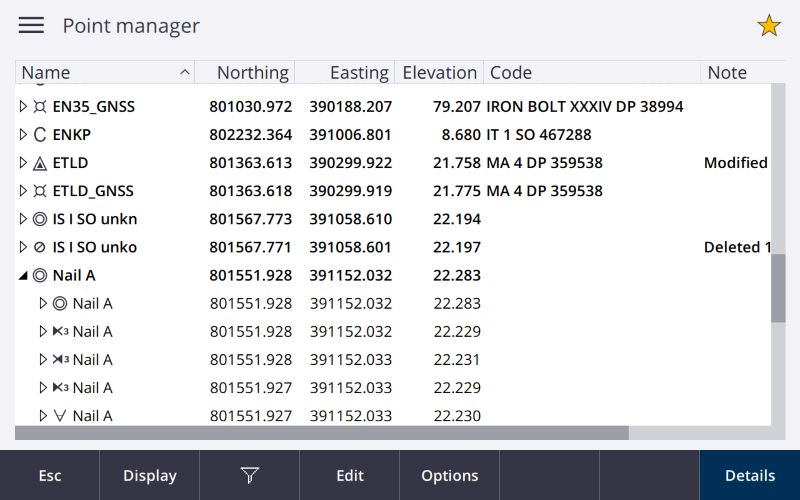This screenshot has width=800, height=500.
Task: Collapse the Nail A parent point
Action: (23, 275)
